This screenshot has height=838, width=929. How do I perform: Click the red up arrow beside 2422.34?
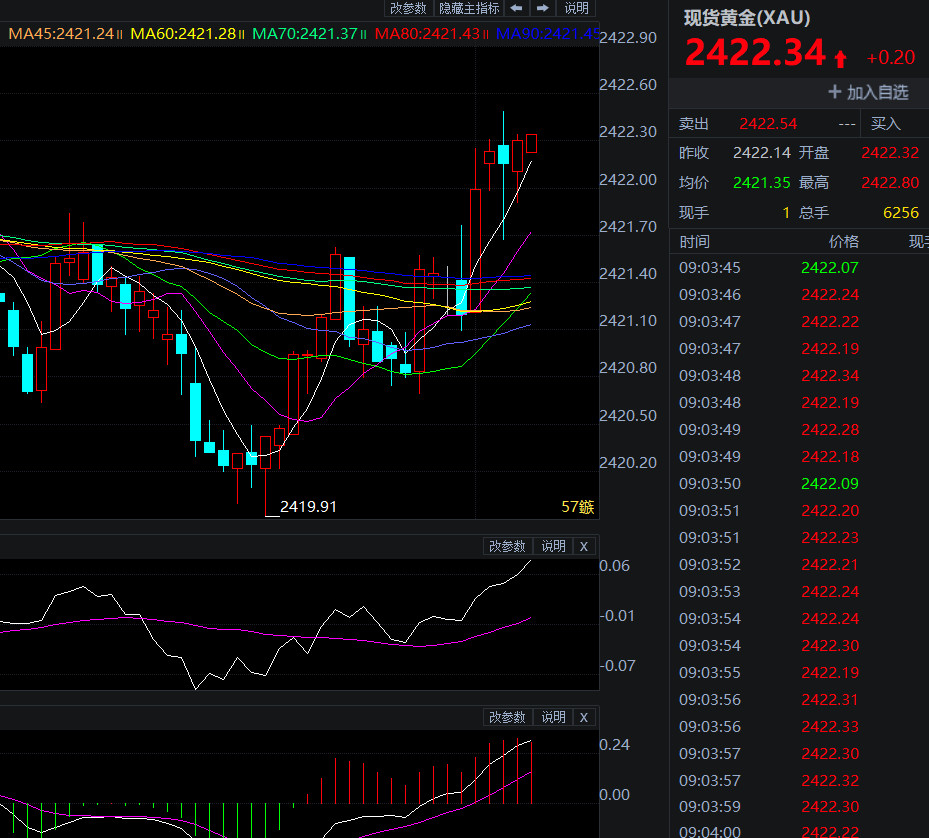(x=841, y=58)
